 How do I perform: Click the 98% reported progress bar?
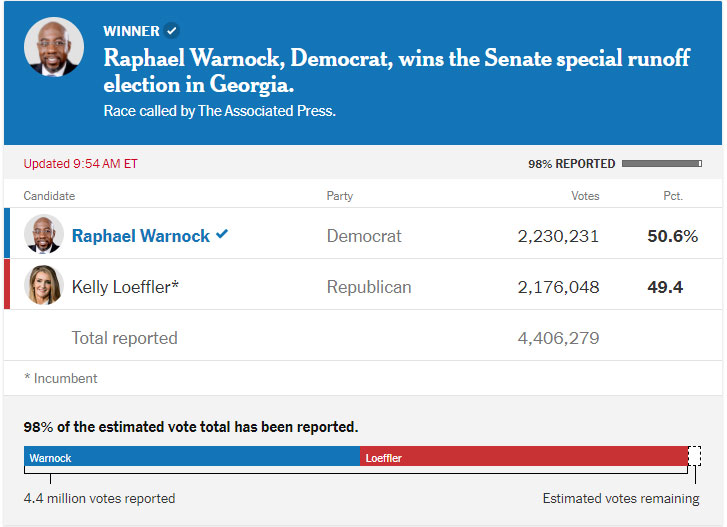(x=662, y=164)
